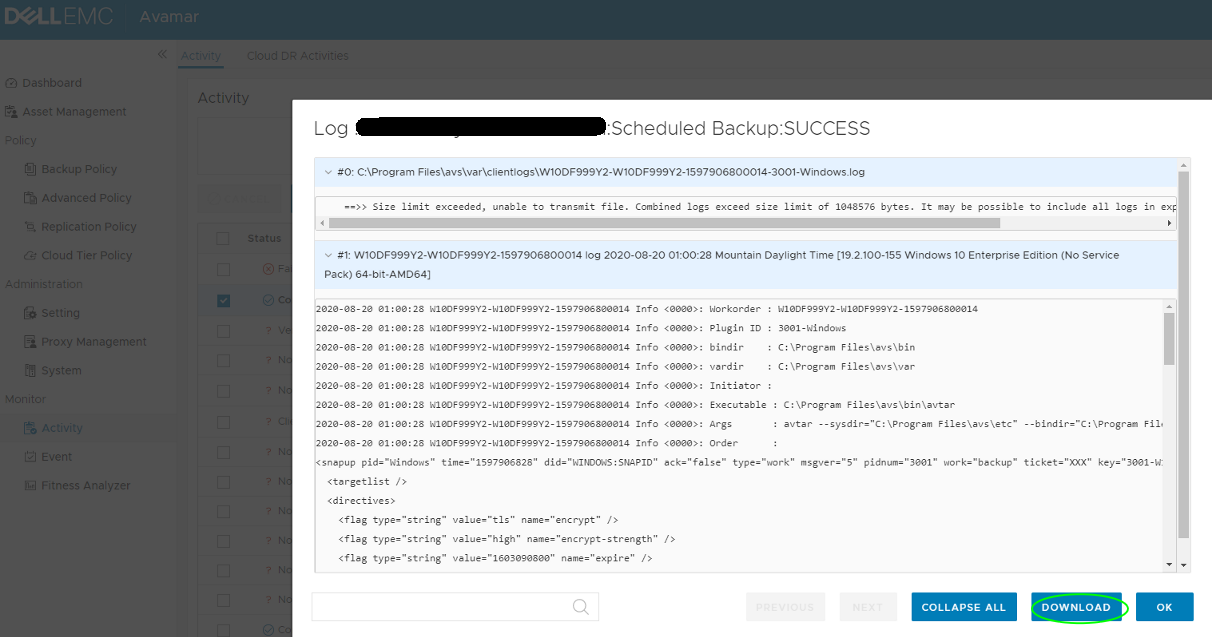Click the Backup Policy sidebar icon
1212x637 pixels.
point(31,169)
